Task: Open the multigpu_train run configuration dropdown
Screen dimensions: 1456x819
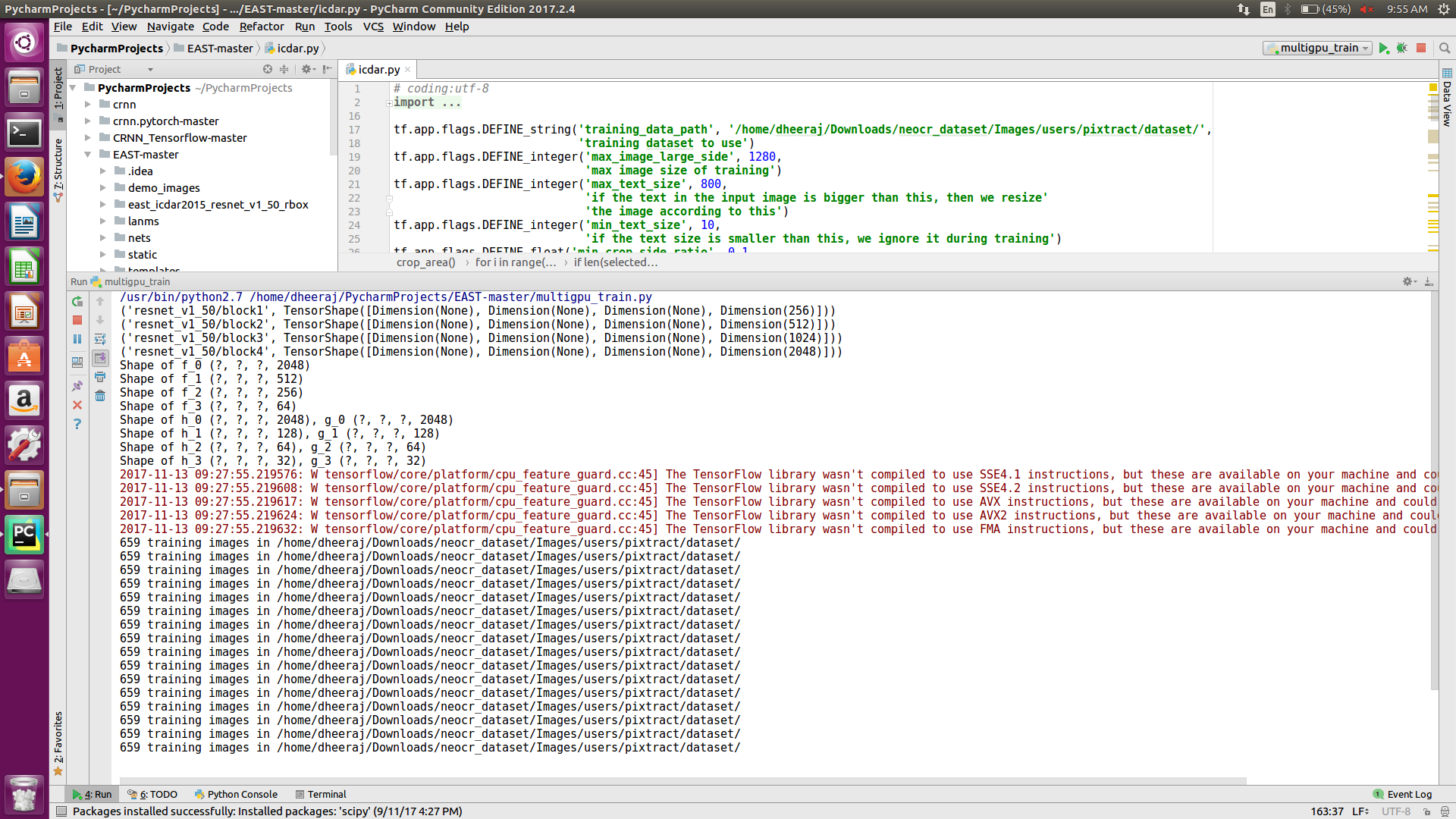Action: point(1365,47)
